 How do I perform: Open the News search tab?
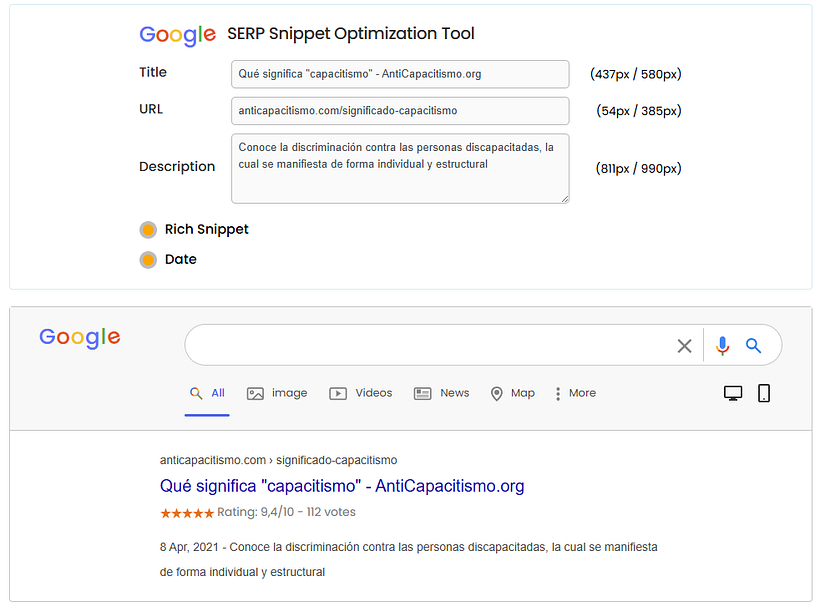coord(442,393)
